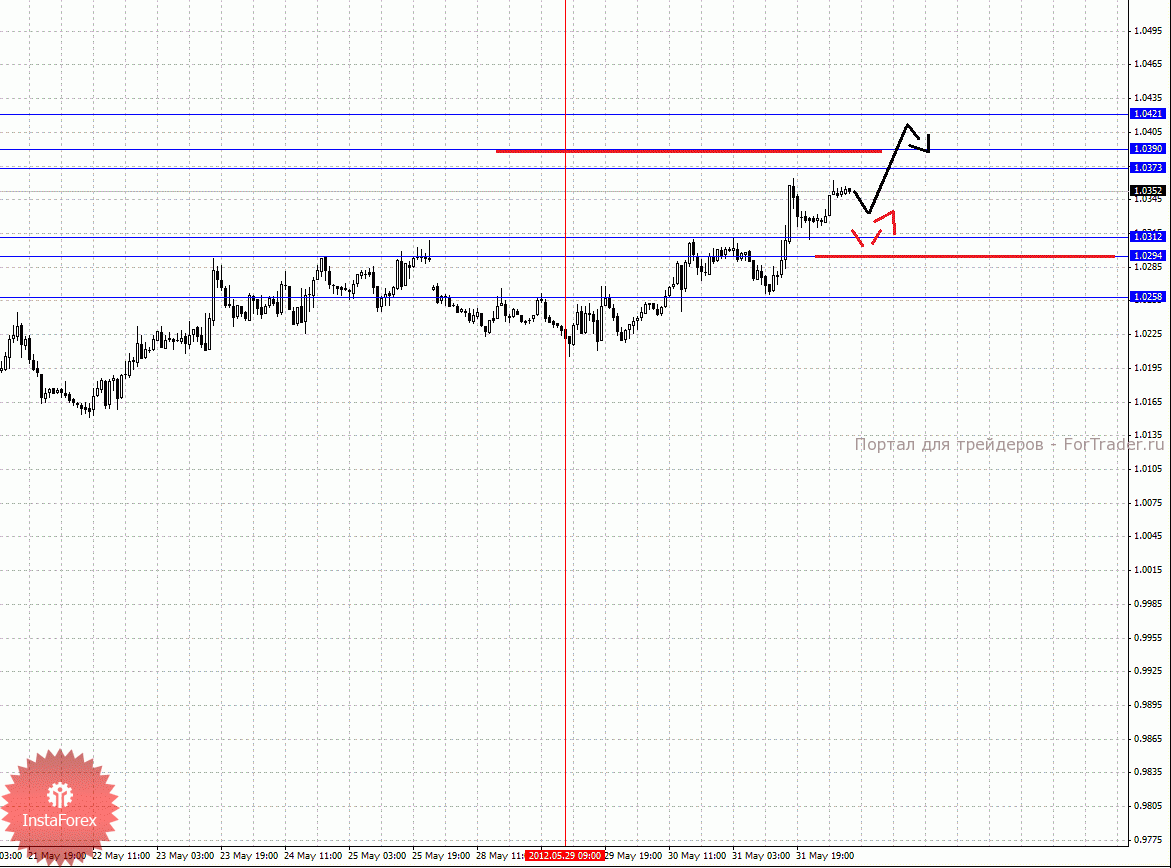Screen dimensions: 1171x868
Task: Click the 1.0495 price axis value
Action: (1148, 31)
